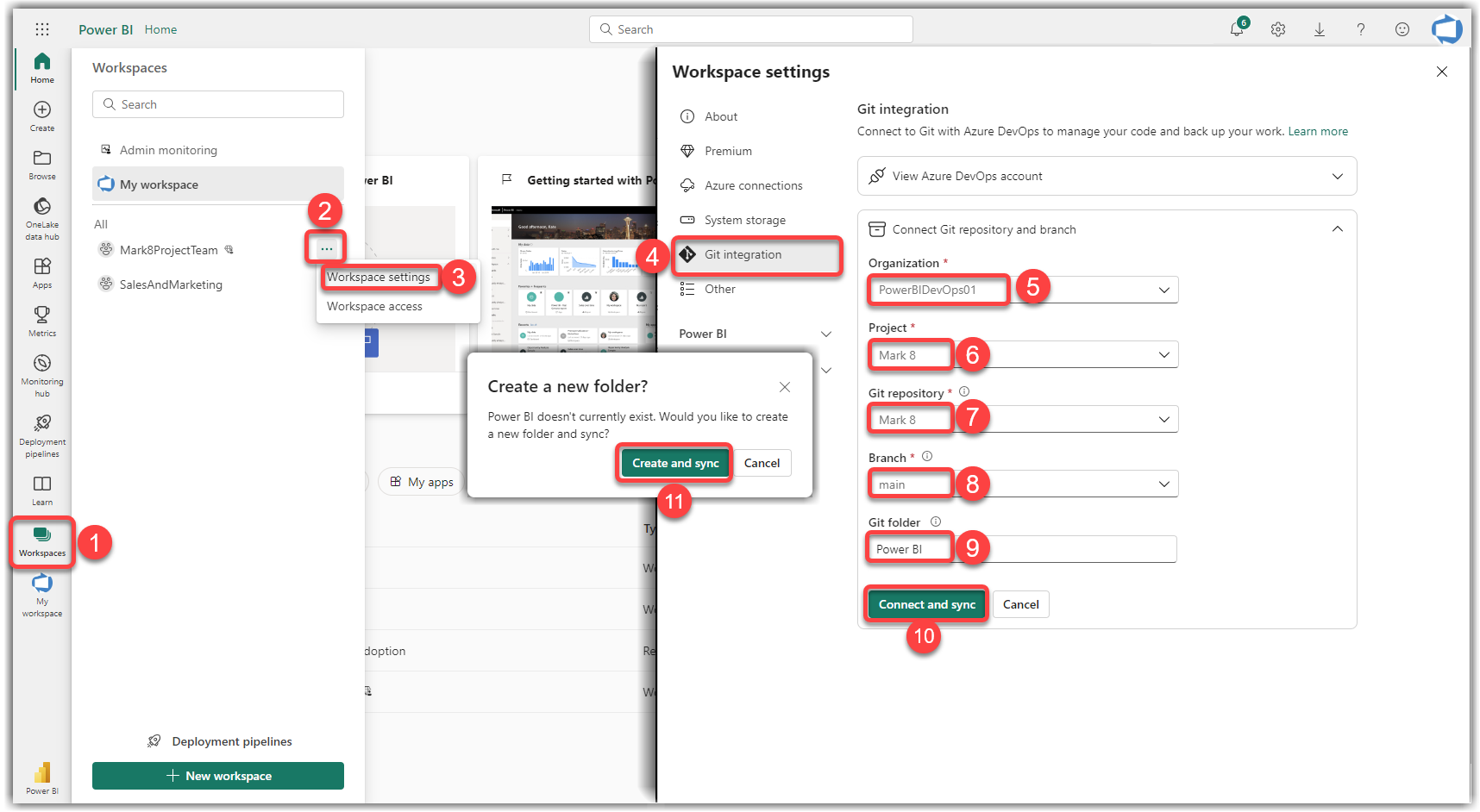Open the Other settings tab

coord(720,289)
